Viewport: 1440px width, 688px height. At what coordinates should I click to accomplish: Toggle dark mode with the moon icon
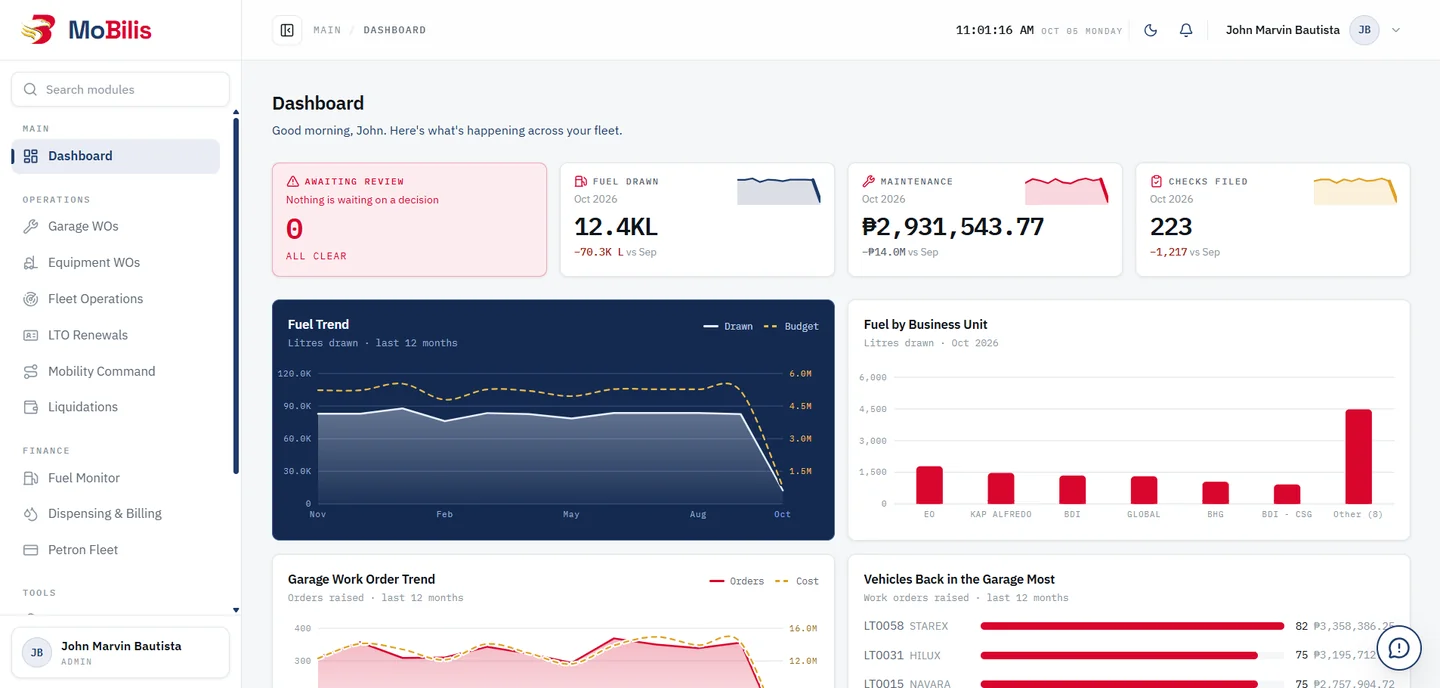[x=1150, y=30]
